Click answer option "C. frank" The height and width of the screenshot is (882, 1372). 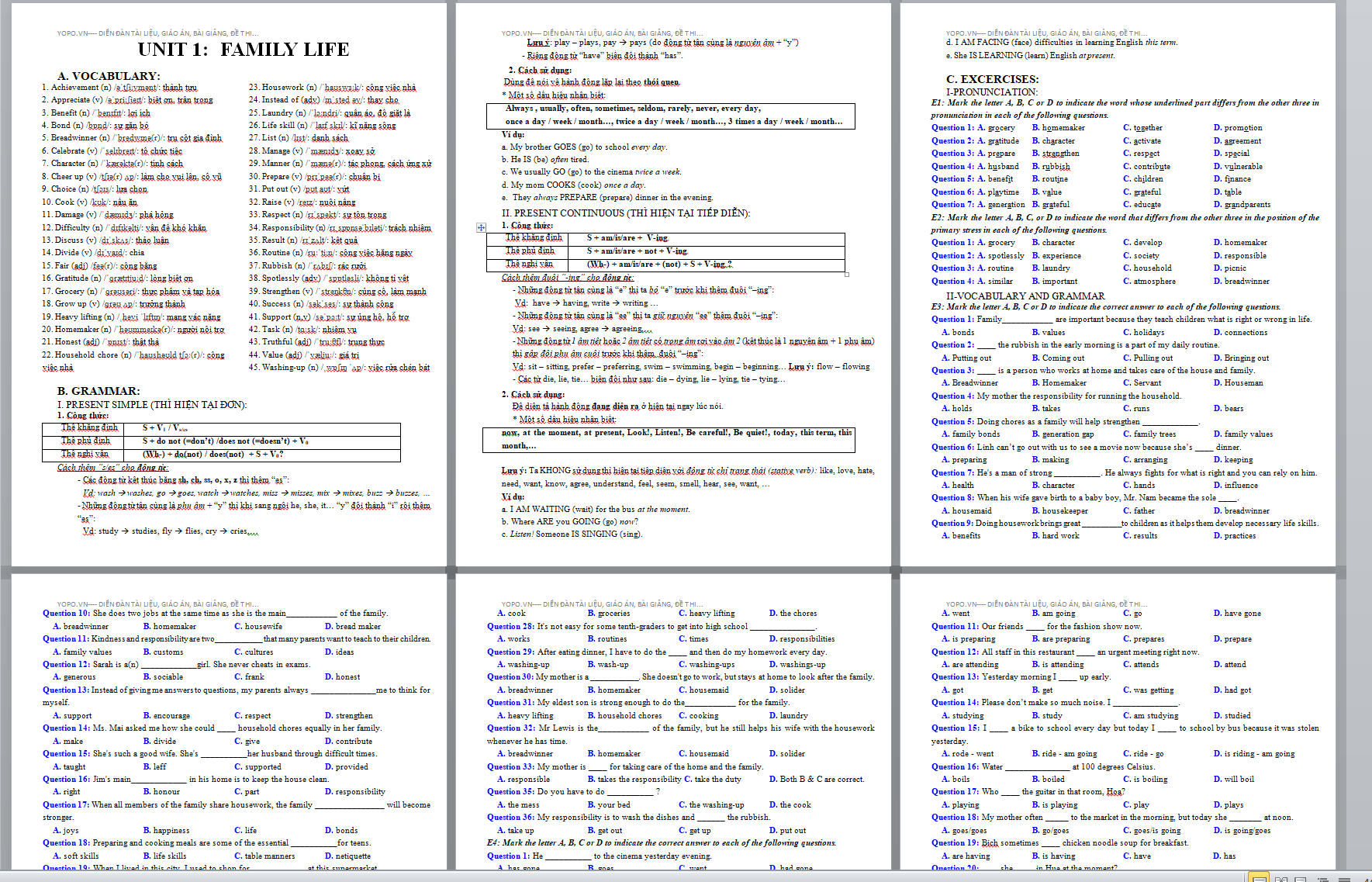(249, 676)
